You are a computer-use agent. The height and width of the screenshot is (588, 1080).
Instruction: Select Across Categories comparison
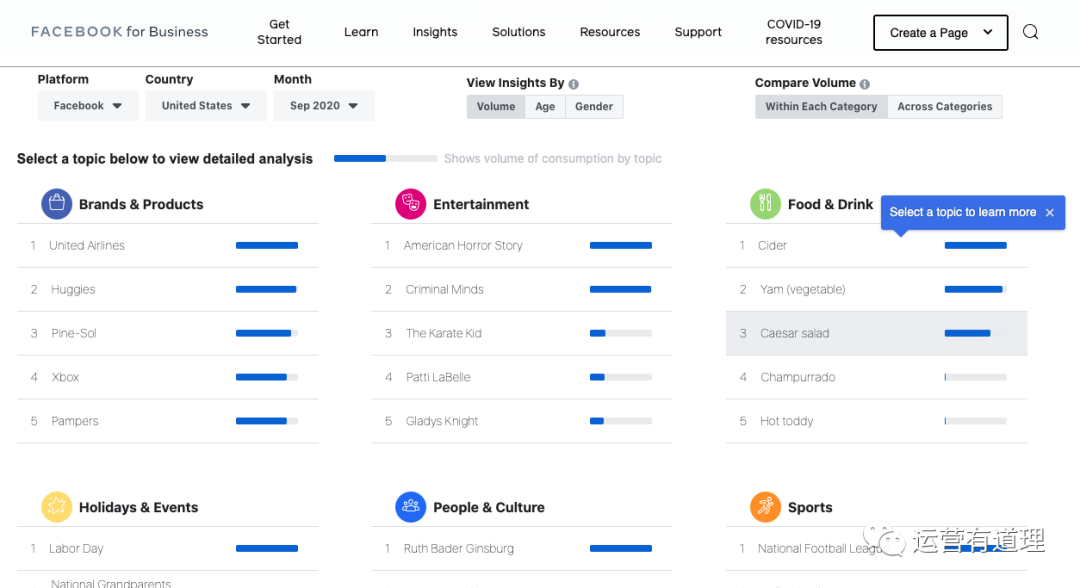click(944, 107)
